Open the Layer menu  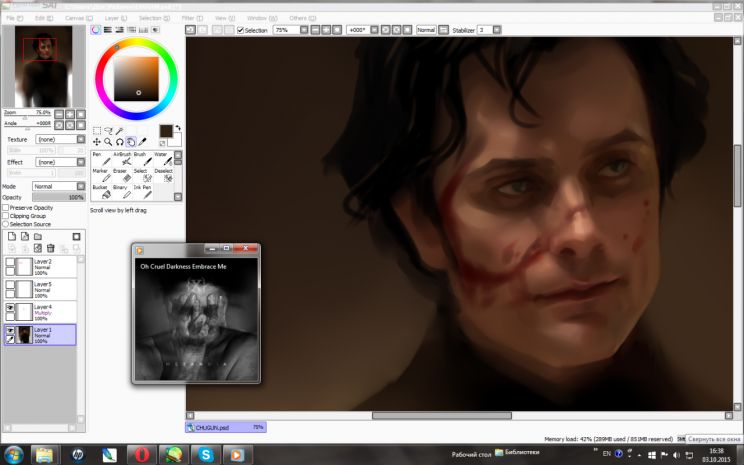point(115,18)
